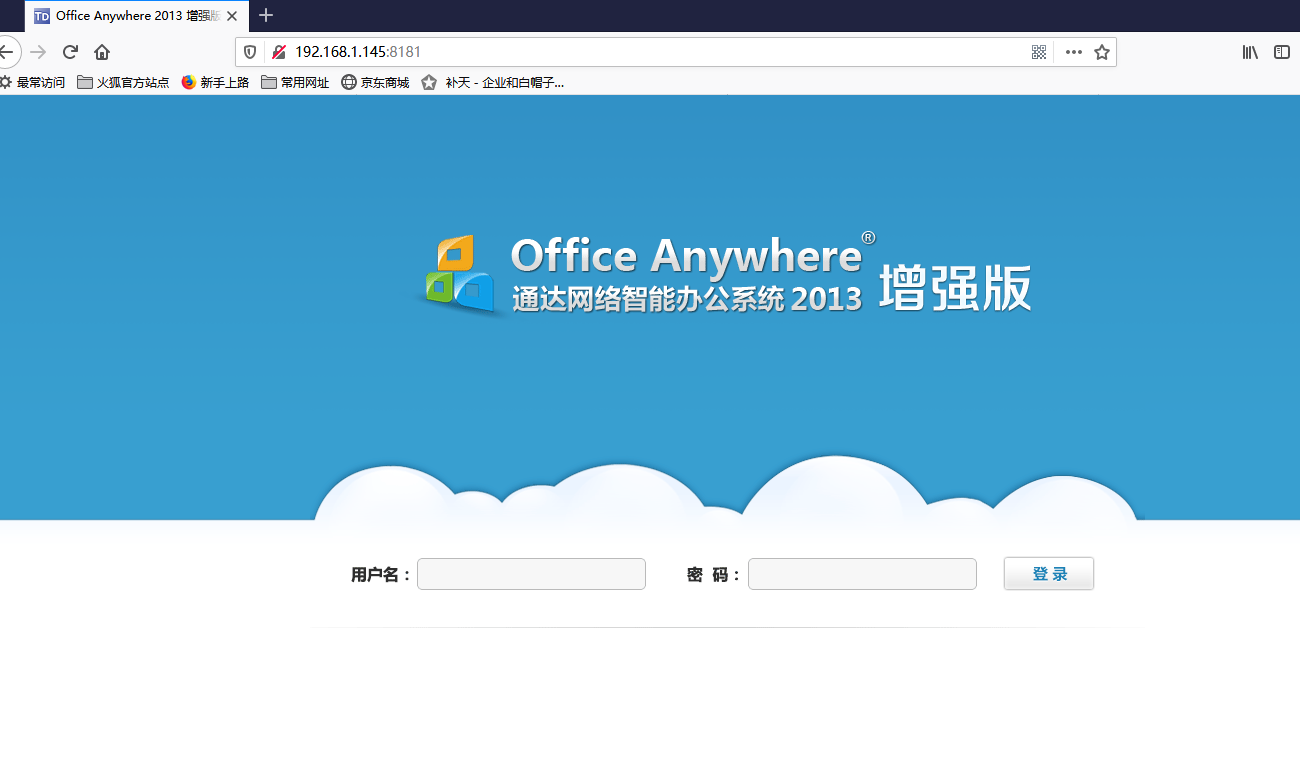This screenshot has width=1300, height=779.
Task: Open page actions three-dot menu
Action: [x=1074, y=52]
